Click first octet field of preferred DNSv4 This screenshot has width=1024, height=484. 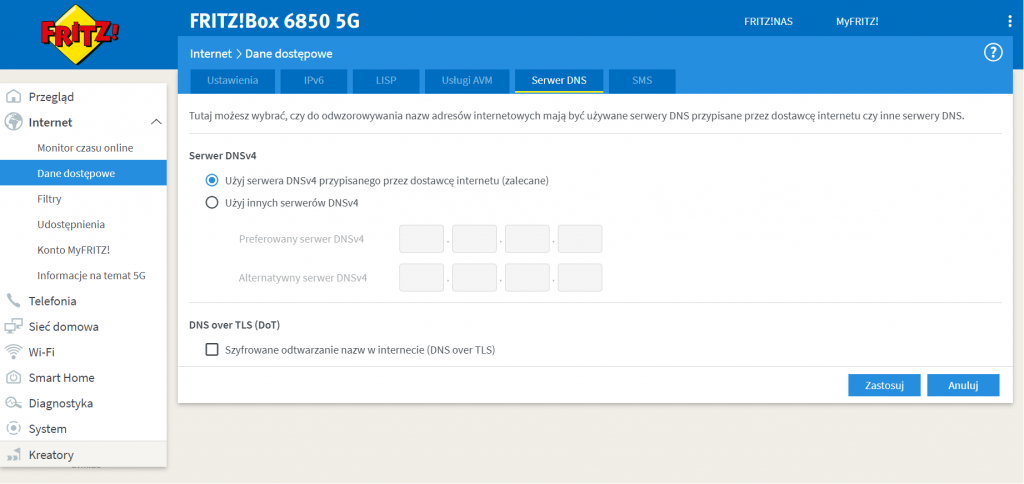coord(421,239)
